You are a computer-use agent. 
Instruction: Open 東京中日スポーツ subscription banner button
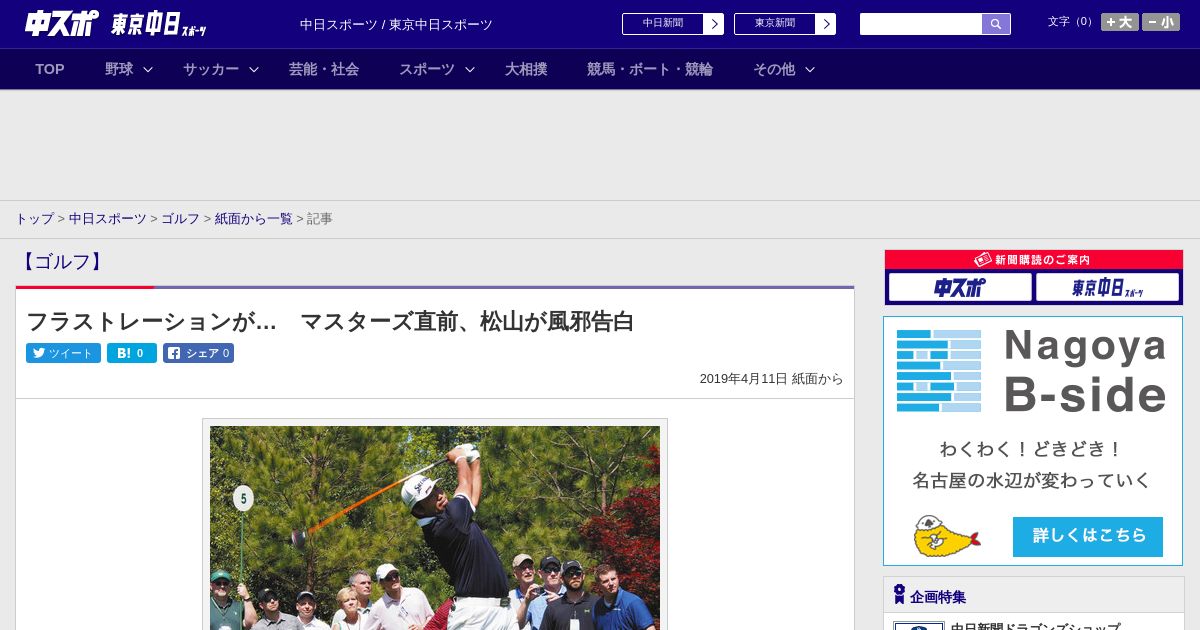click(1108, 288)
